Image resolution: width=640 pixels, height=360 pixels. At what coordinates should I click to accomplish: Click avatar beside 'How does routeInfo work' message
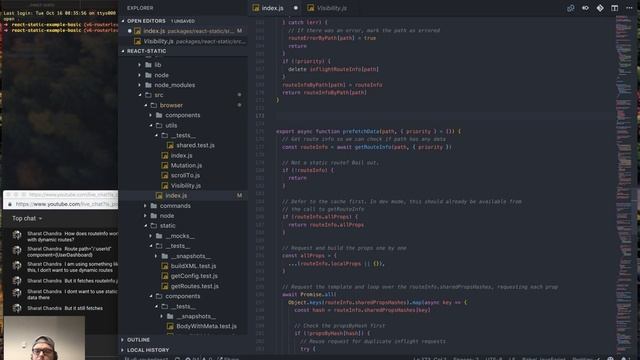click(x=17, y=235)
